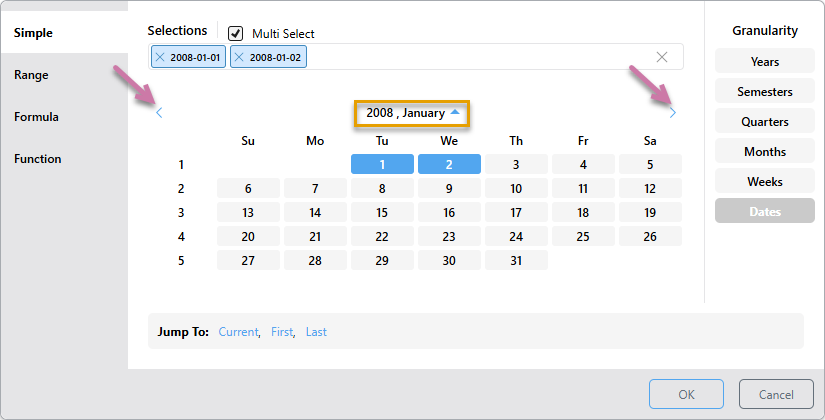The width and height of the screenshot is (825, 420).
Task: Open the 2008, January month picker
Action: (x=412, y=113)
